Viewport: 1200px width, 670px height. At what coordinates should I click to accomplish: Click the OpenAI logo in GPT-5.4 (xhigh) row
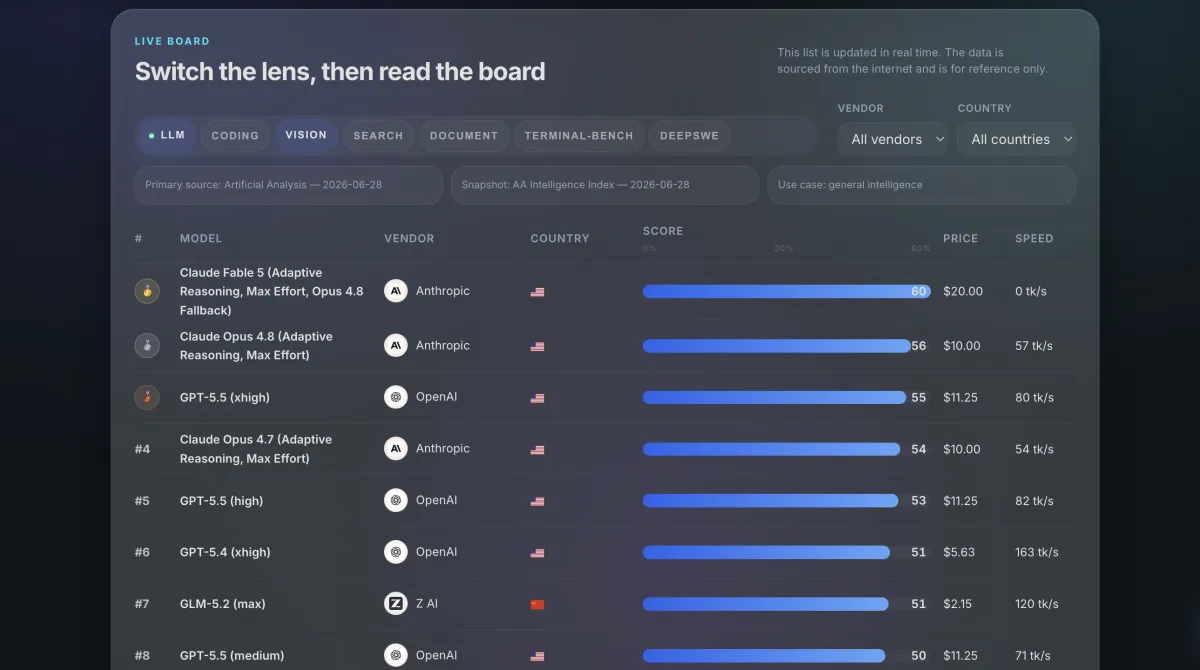tap(396, 552)
